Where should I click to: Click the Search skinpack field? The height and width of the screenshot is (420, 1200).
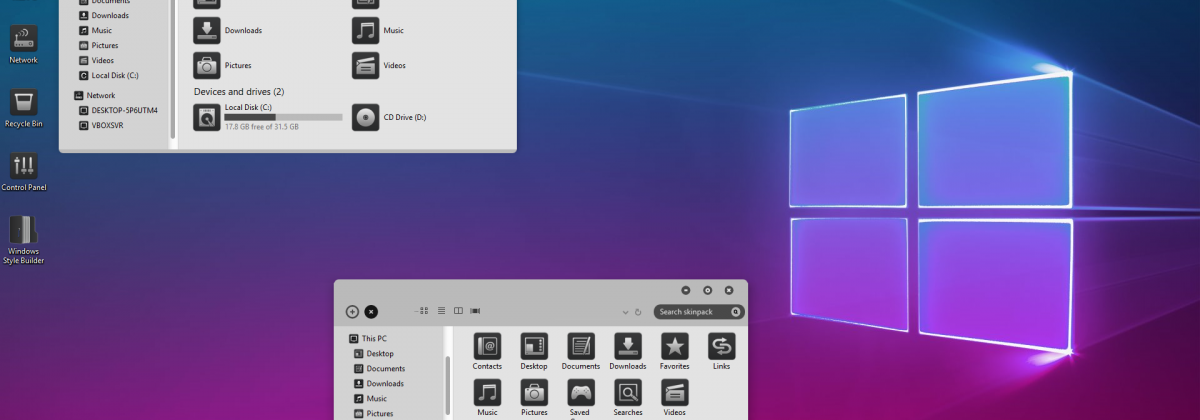pyautogui.click(x=699, y=312)
